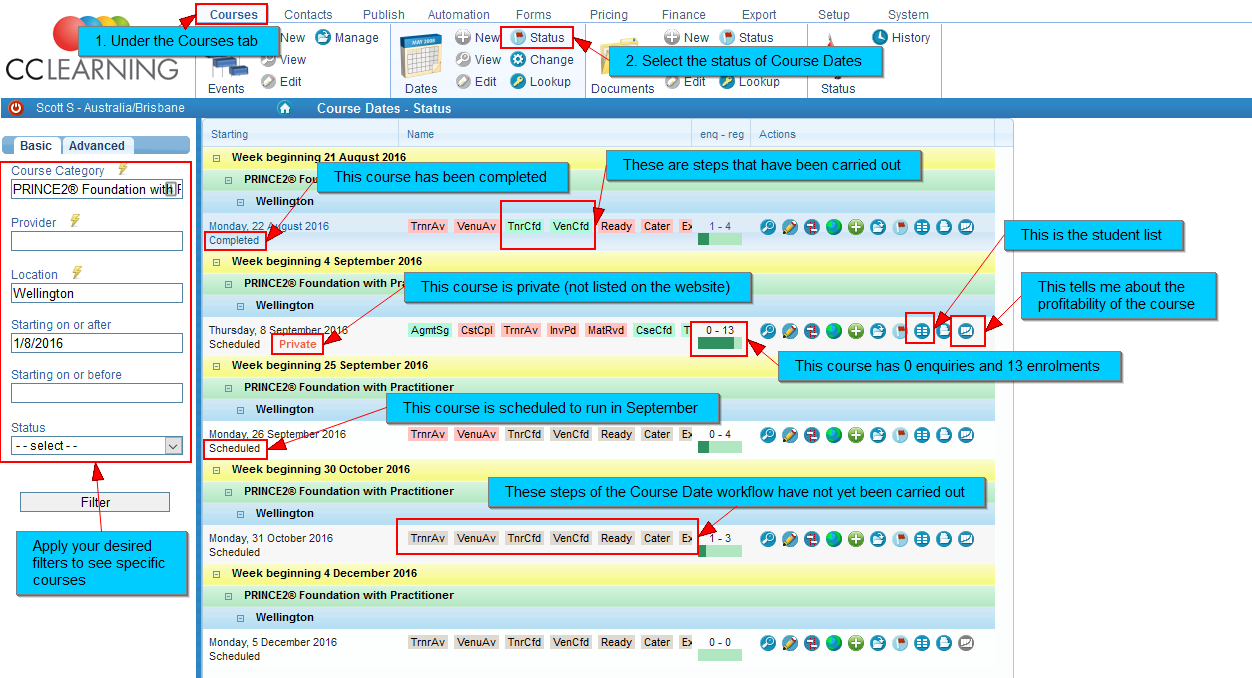Click the Location input field
This screenshot has height=678, width=1252.
tap(97, 293)
